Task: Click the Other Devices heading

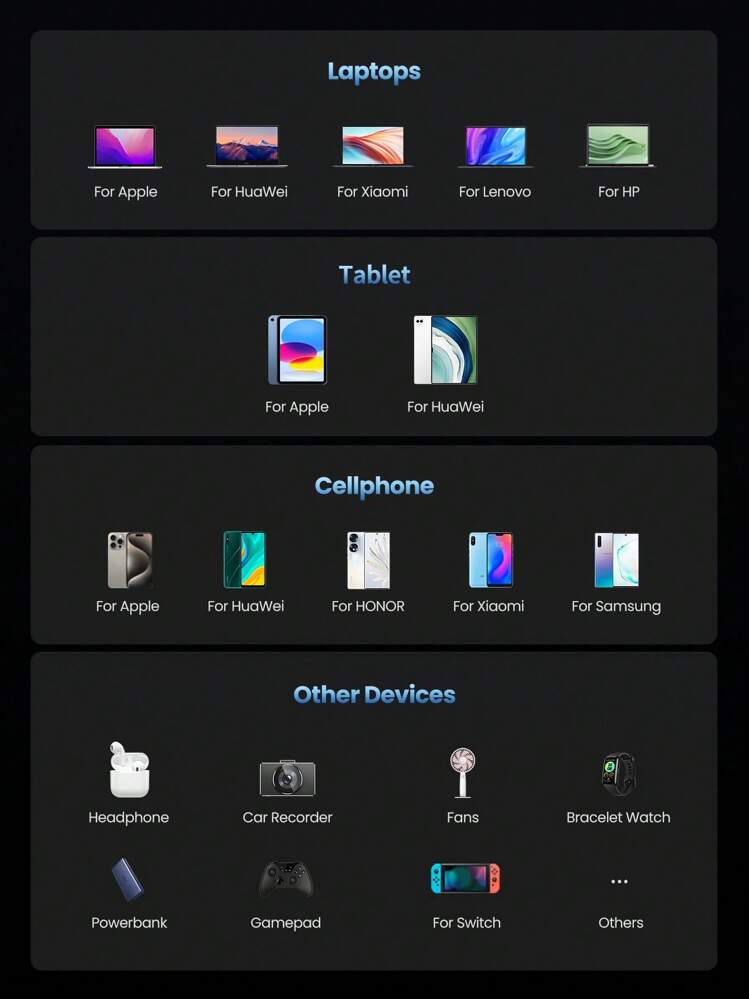Action: pos(374,695)
